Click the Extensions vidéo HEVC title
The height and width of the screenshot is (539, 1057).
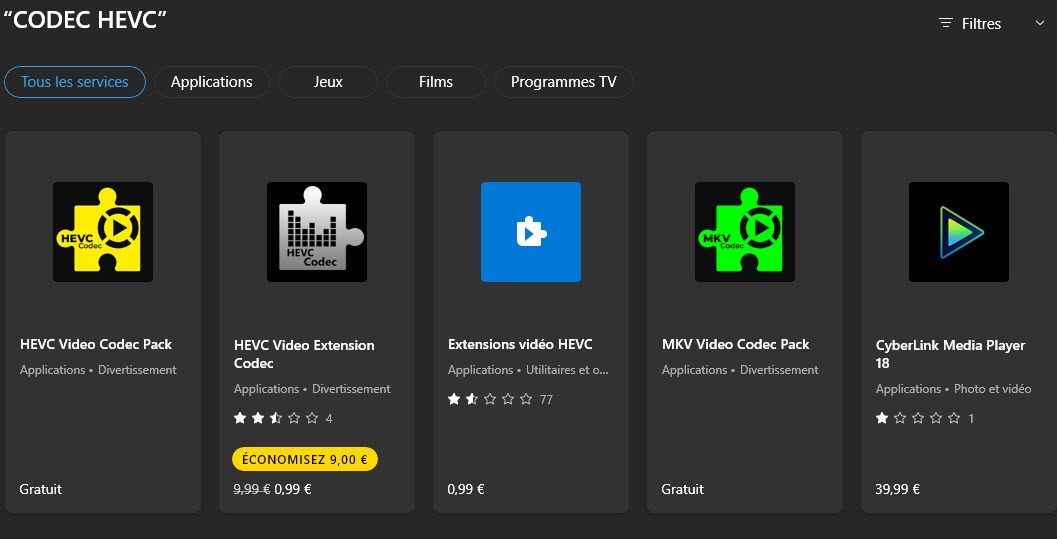coord(520,344)
